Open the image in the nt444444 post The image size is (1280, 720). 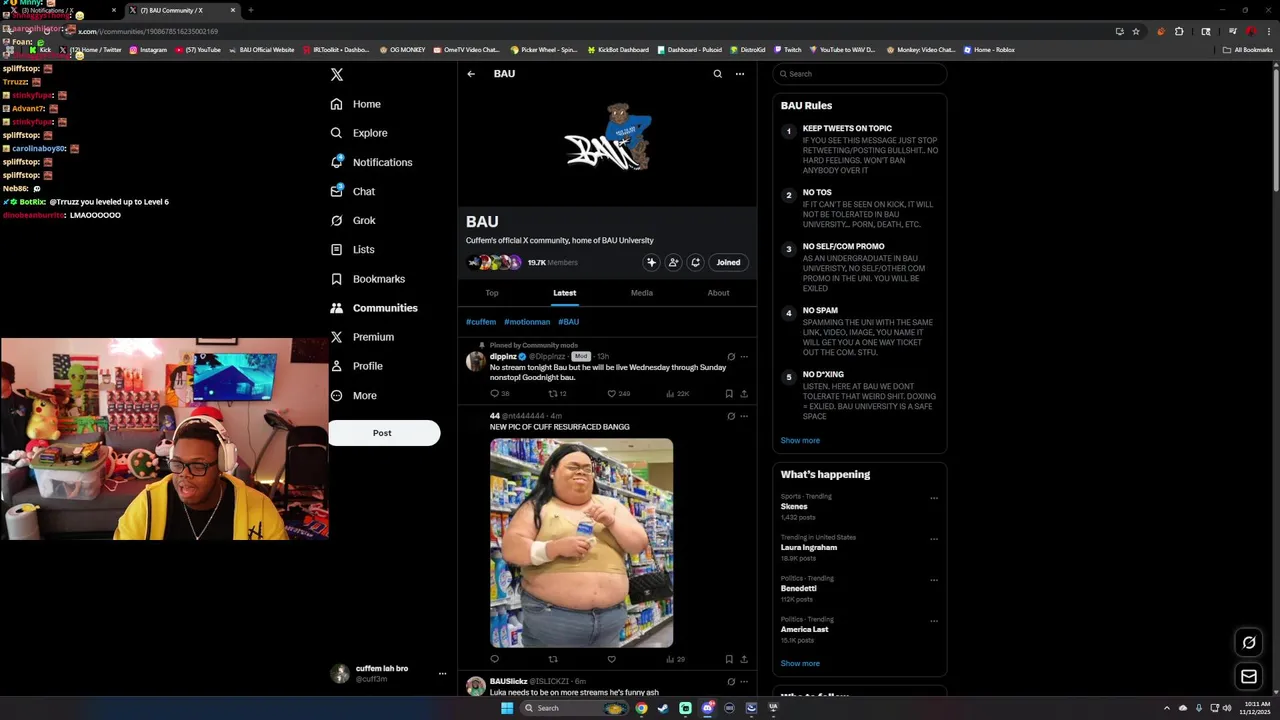pos(581,543)
